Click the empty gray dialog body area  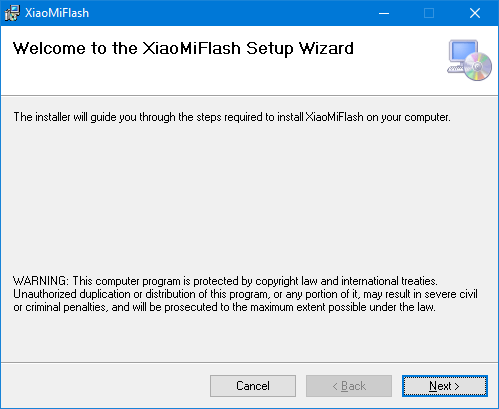249,200
